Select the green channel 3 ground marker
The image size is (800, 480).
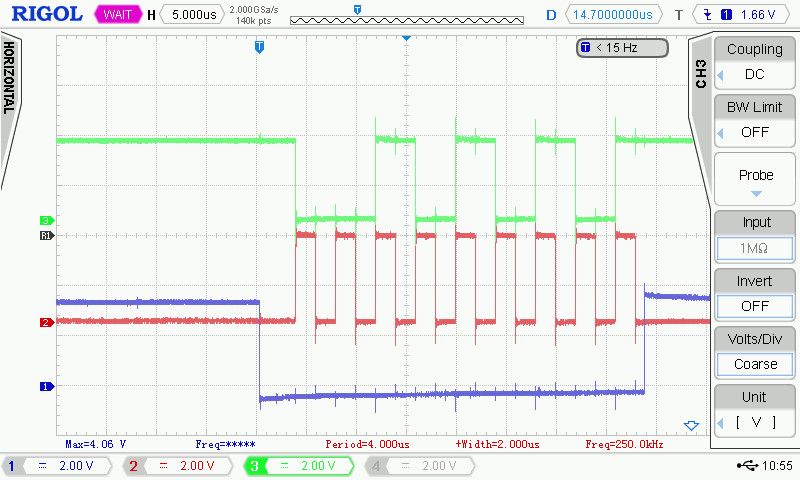(x=46, y=220)
